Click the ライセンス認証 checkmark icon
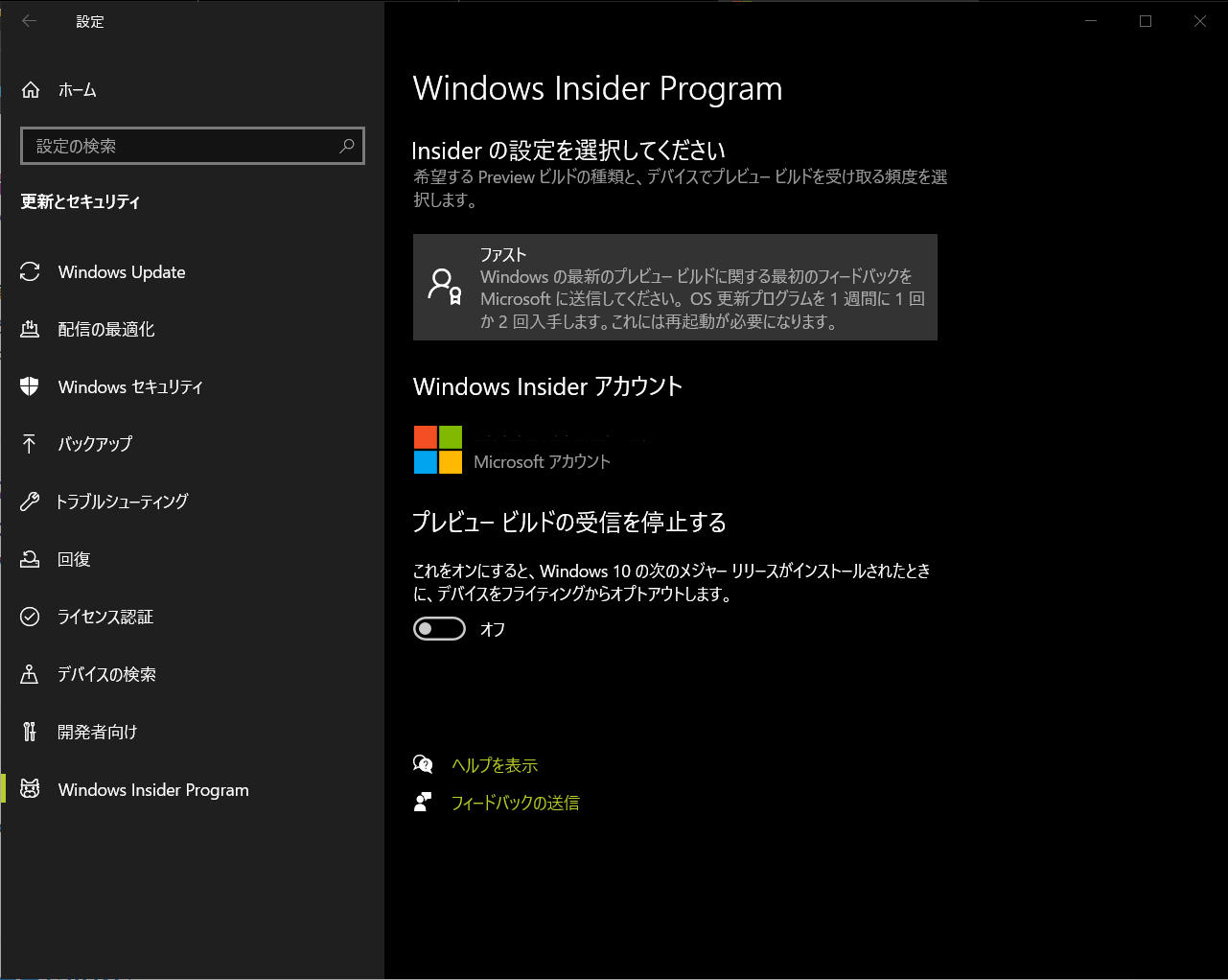1228x980 pixels. click(30, 617)
